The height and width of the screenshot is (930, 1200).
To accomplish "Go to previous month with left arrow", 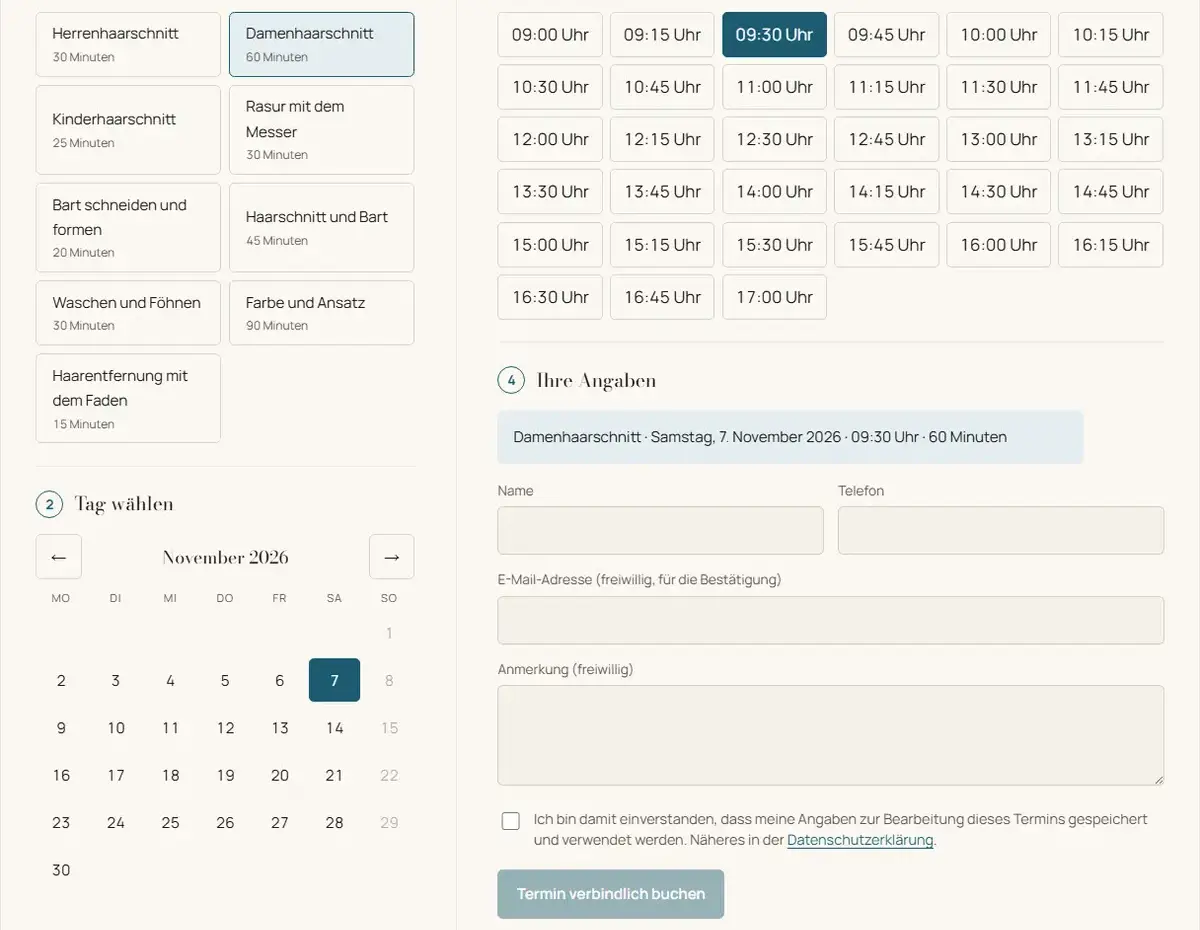I will 59,557.
